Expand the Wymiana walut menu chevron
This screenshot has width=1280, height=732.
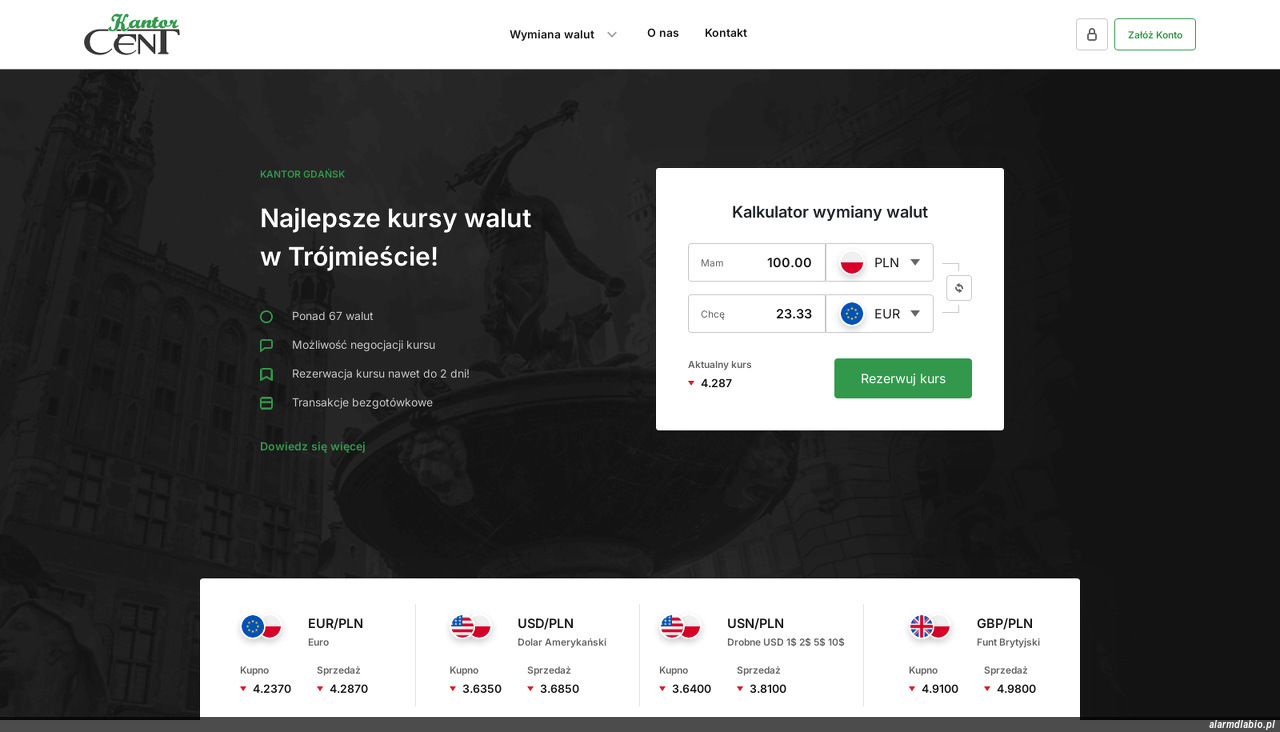click(x=612, y=34)
